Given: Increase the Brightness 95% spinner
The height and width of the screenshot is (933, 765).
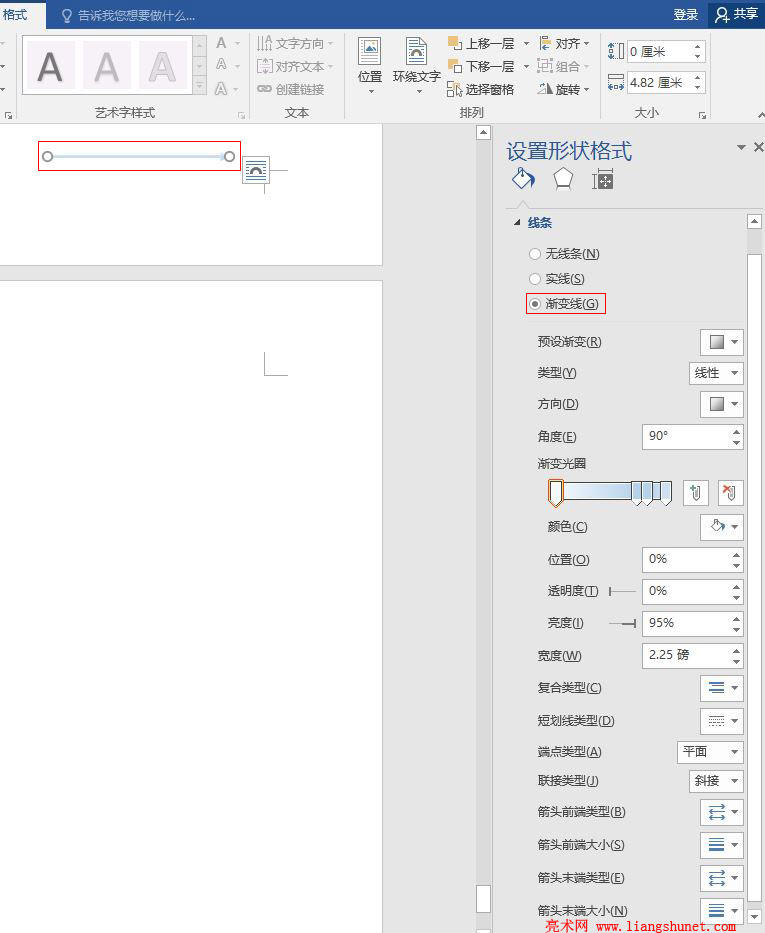Looking at the screenshot, I should 736,618.
